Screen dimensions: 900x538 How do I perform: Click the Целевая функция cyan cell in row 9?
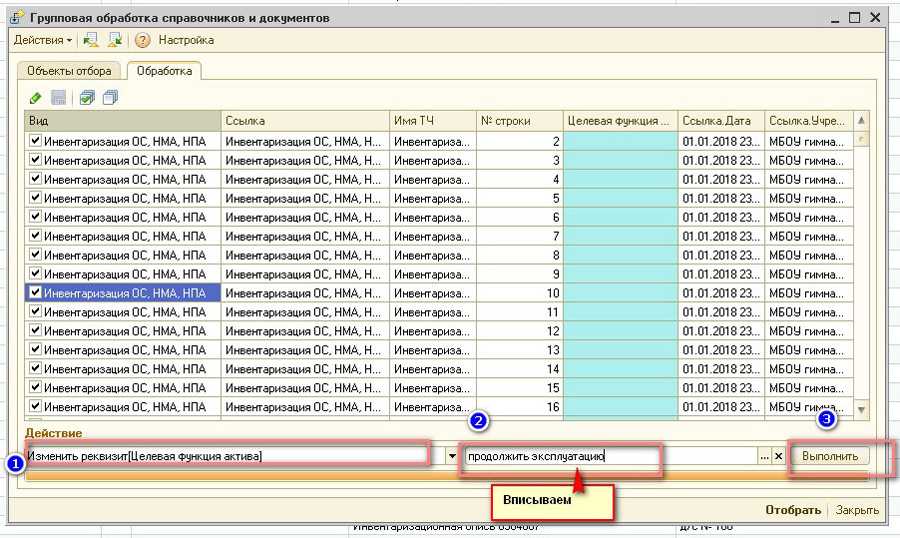point(620,274)
